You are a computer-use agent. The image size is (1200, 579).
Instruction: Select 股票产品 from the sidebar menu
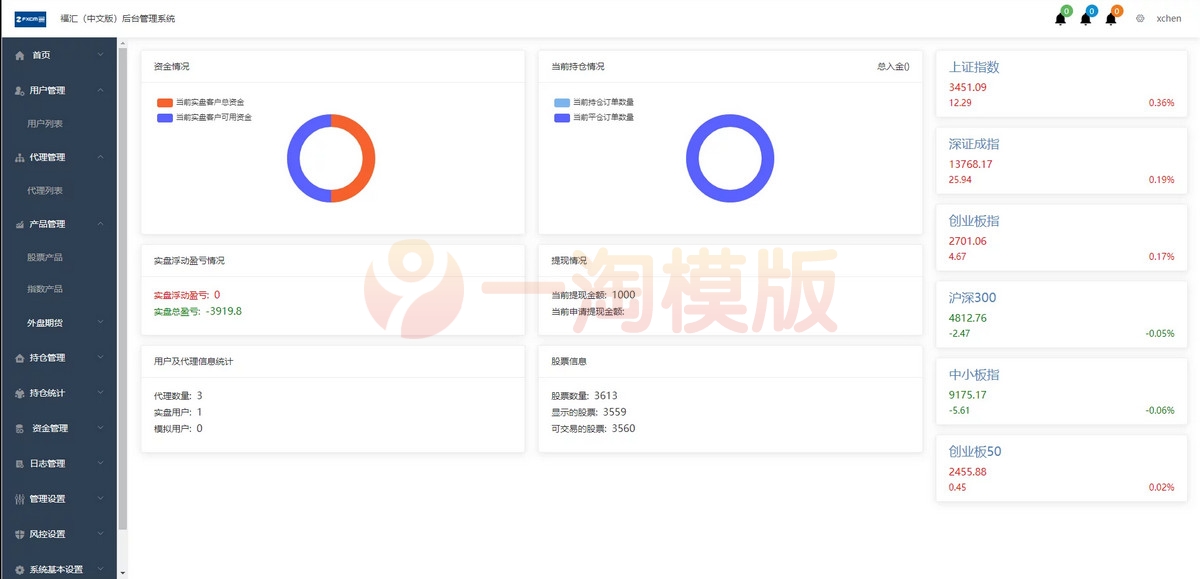coord(46,256)
